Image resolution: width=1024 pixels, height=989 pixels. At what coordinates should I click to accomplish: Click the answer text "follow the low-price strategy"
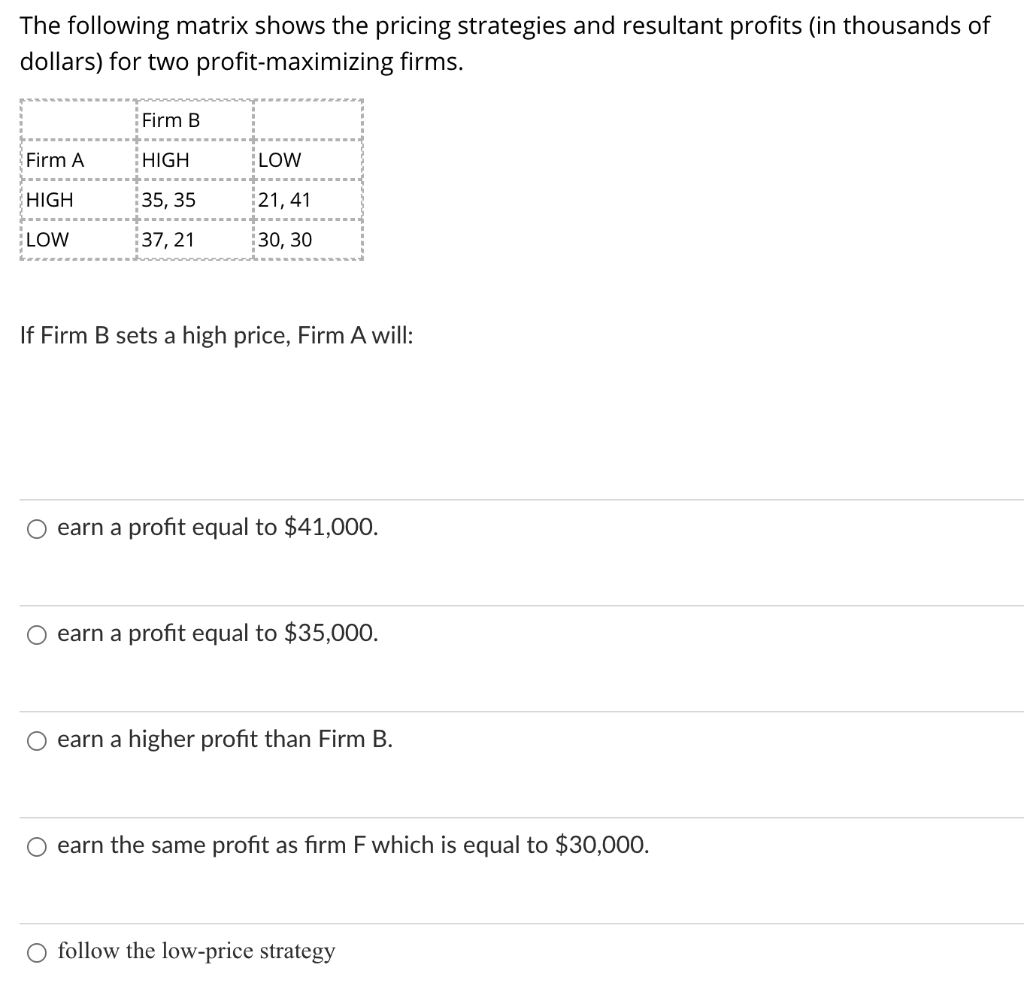pyautogui.click(x=195, y=951)
